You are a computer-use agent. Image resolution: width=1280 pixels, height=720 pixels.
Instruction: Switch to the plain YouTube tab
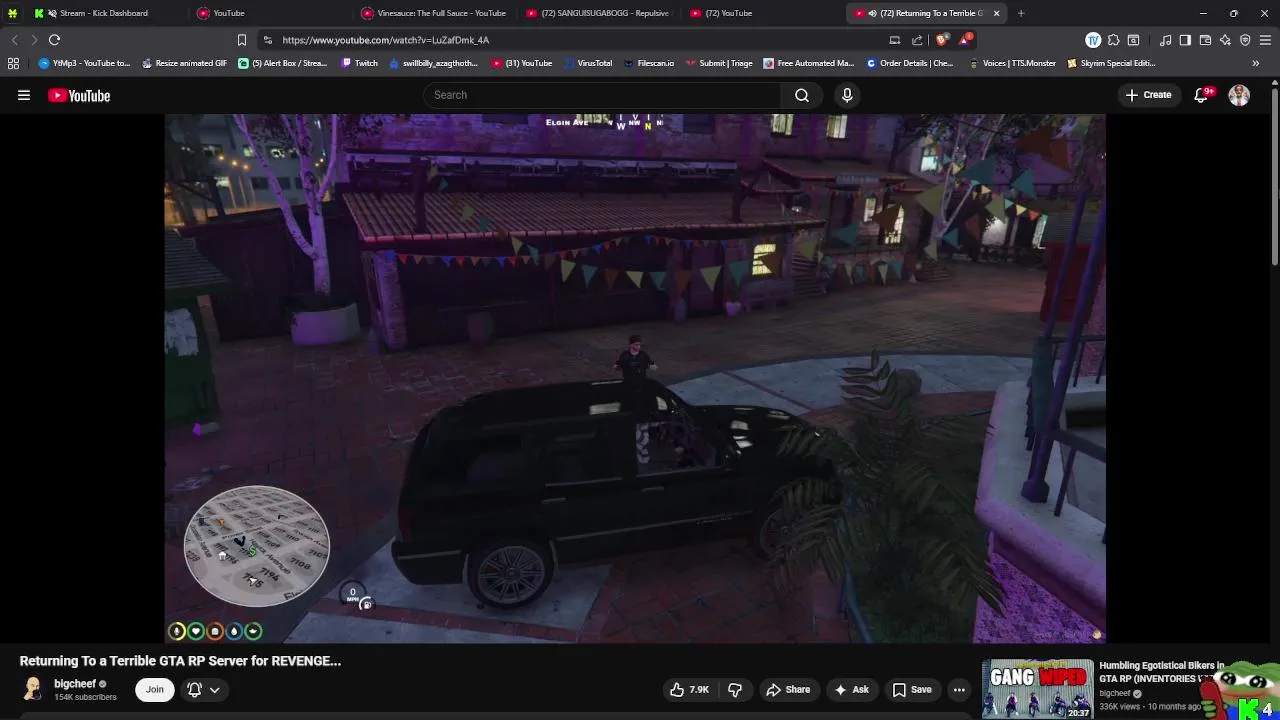270,13
